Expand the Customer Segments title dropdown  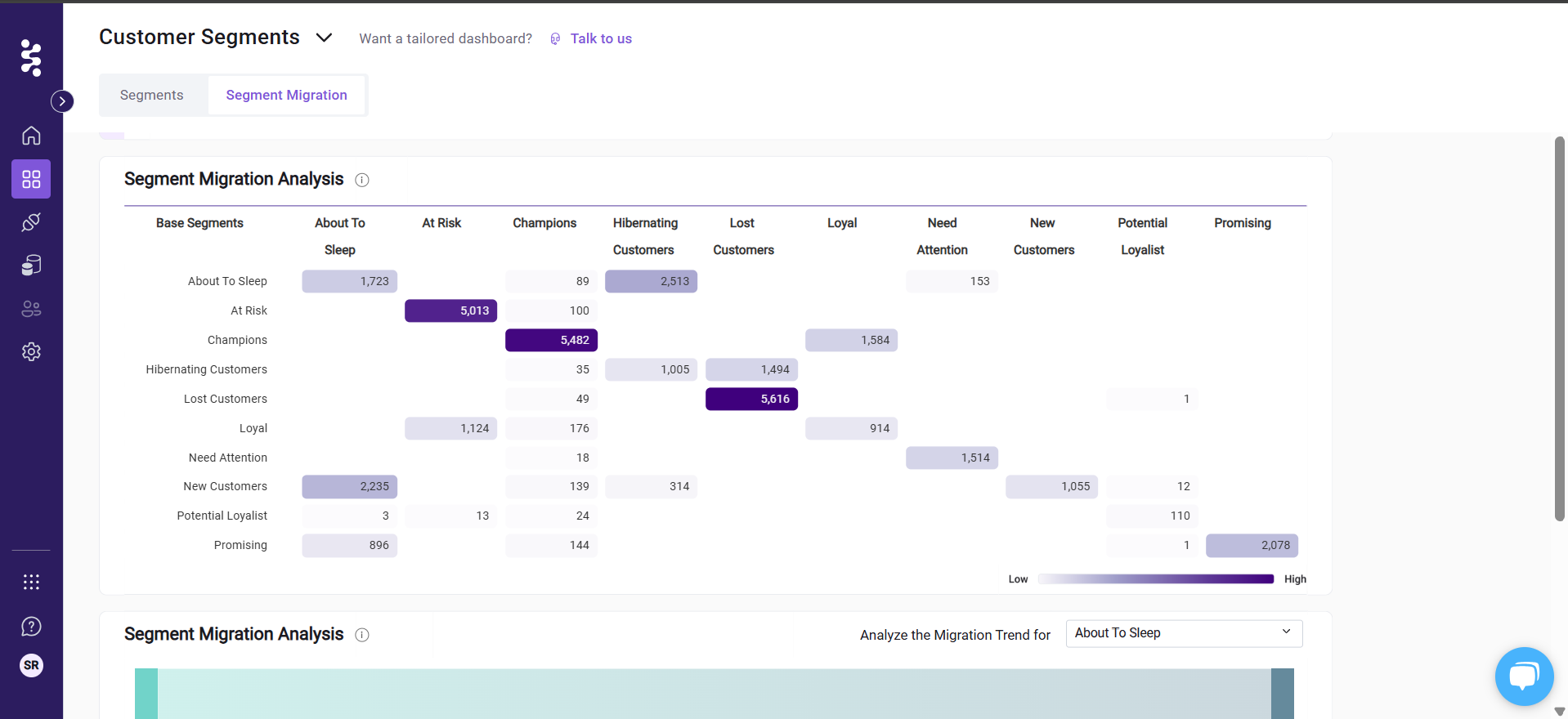click(x=324, y=38)
